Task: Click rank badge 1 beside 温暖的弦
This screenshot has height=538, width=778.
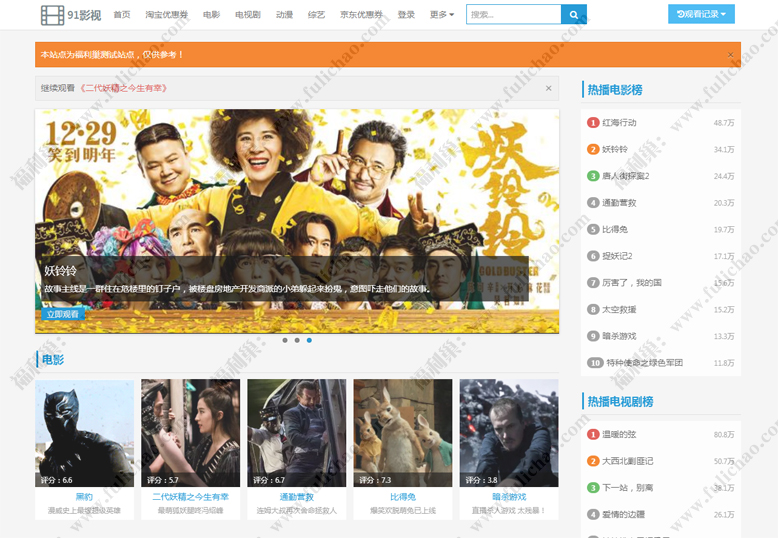Action: pyautogui.click(x=593, y=434)
